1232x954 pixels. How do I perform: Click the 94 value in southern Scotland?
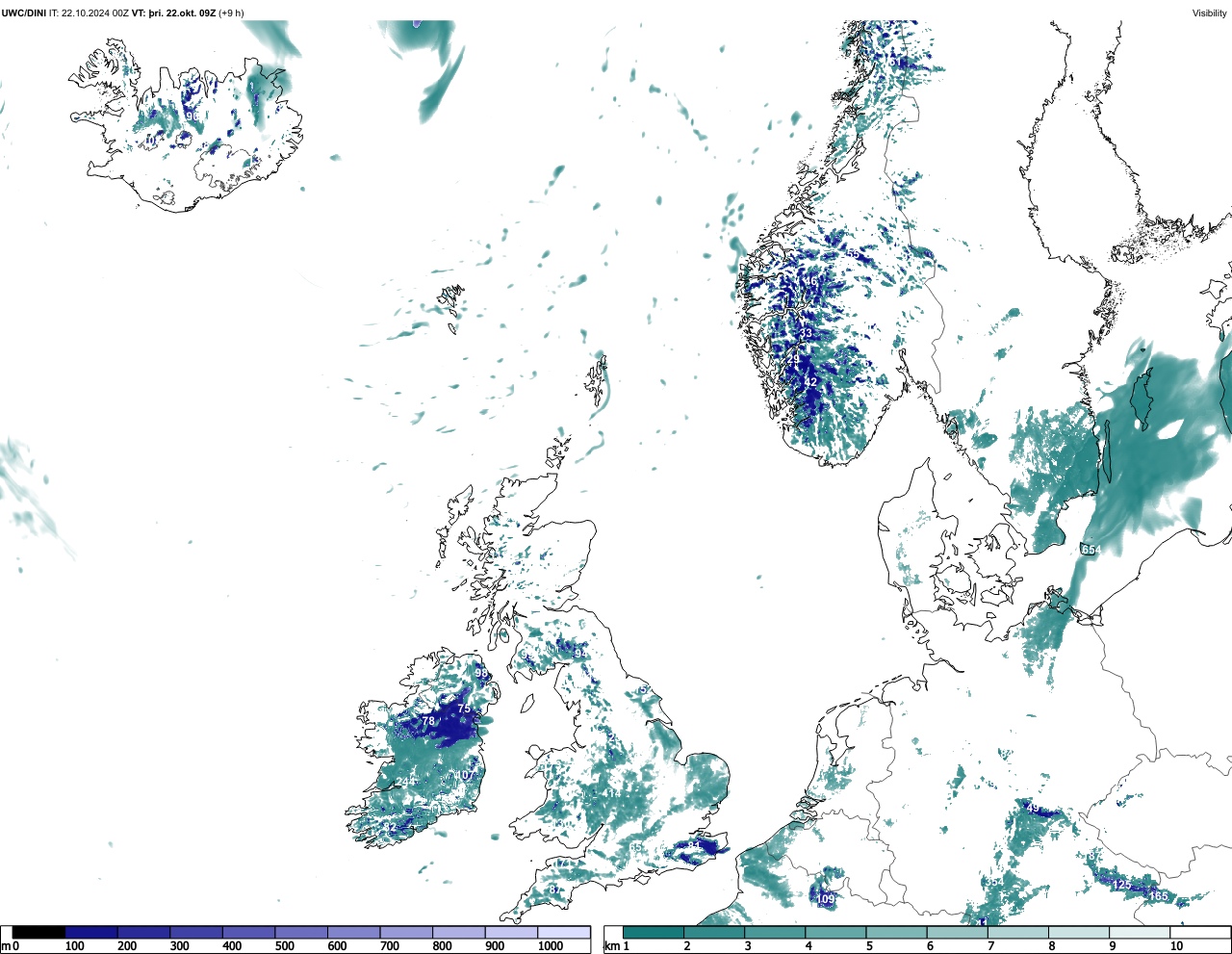point(580,654)
